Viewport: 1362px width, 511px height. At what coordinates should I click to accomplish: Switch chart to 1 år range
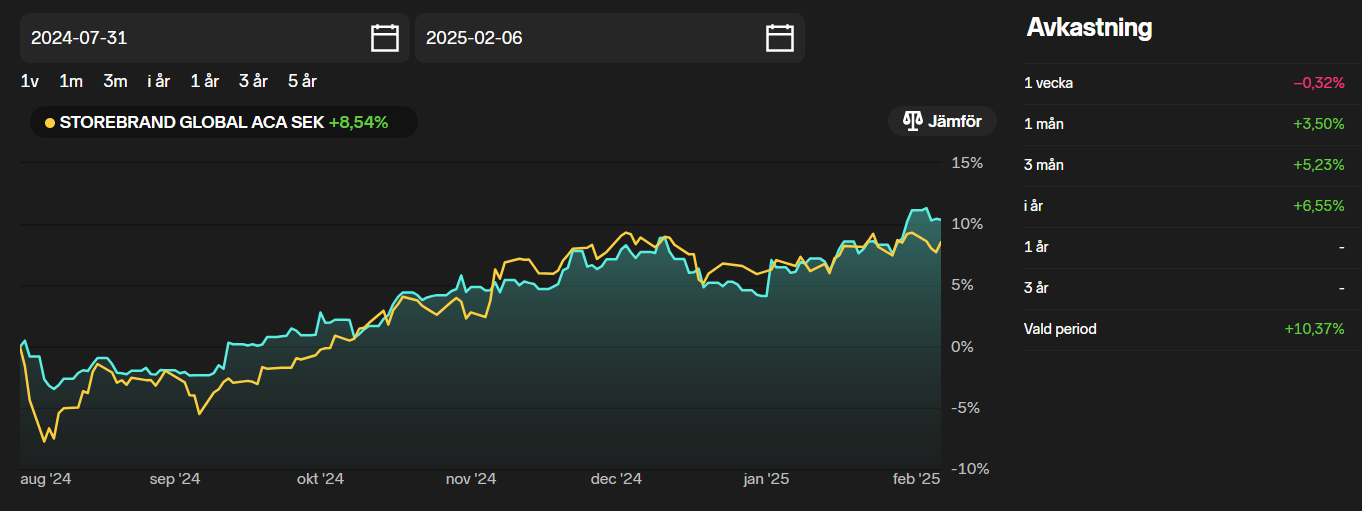[204, 81]
